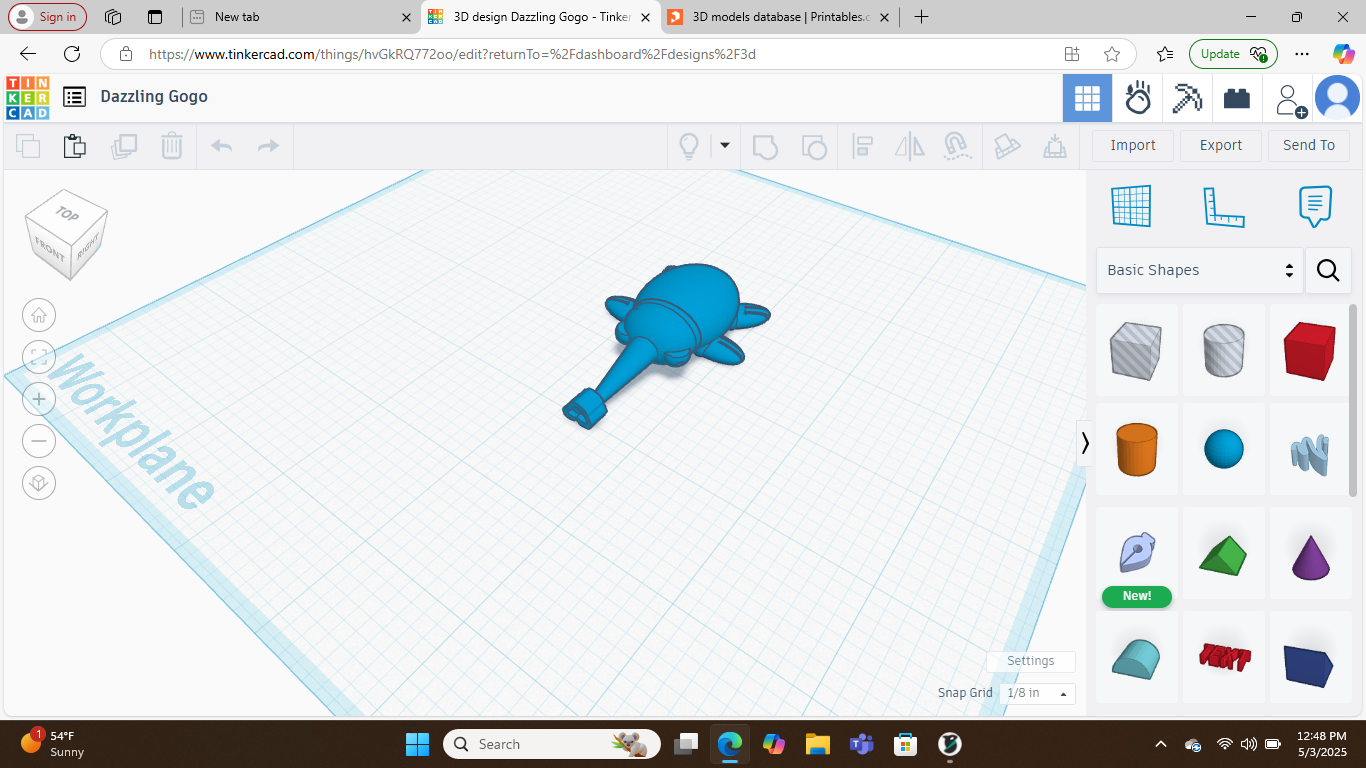Image resolution: width=1366 pixels, height=768 pixels.
Task: Open the Tinkercad profile avatar
Action: (1337, 98)
